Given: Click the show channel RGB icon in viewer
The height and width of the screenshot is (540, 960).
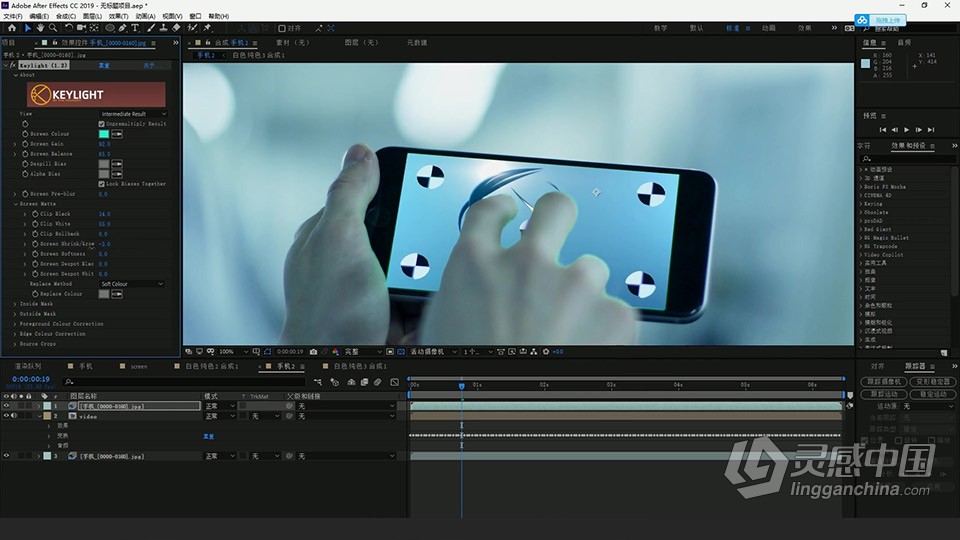Looking at the screenshot, I should [336, 352].
